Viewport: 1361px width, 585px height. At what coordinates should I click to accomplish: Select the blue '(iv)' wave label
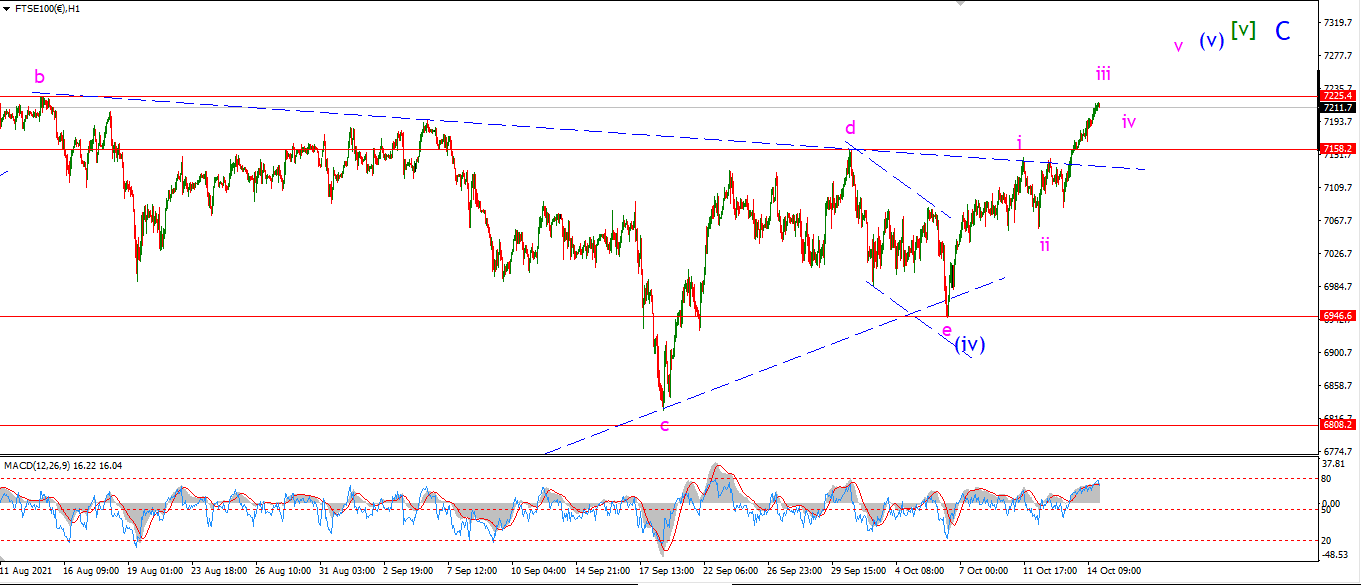(x=969, y=344)
